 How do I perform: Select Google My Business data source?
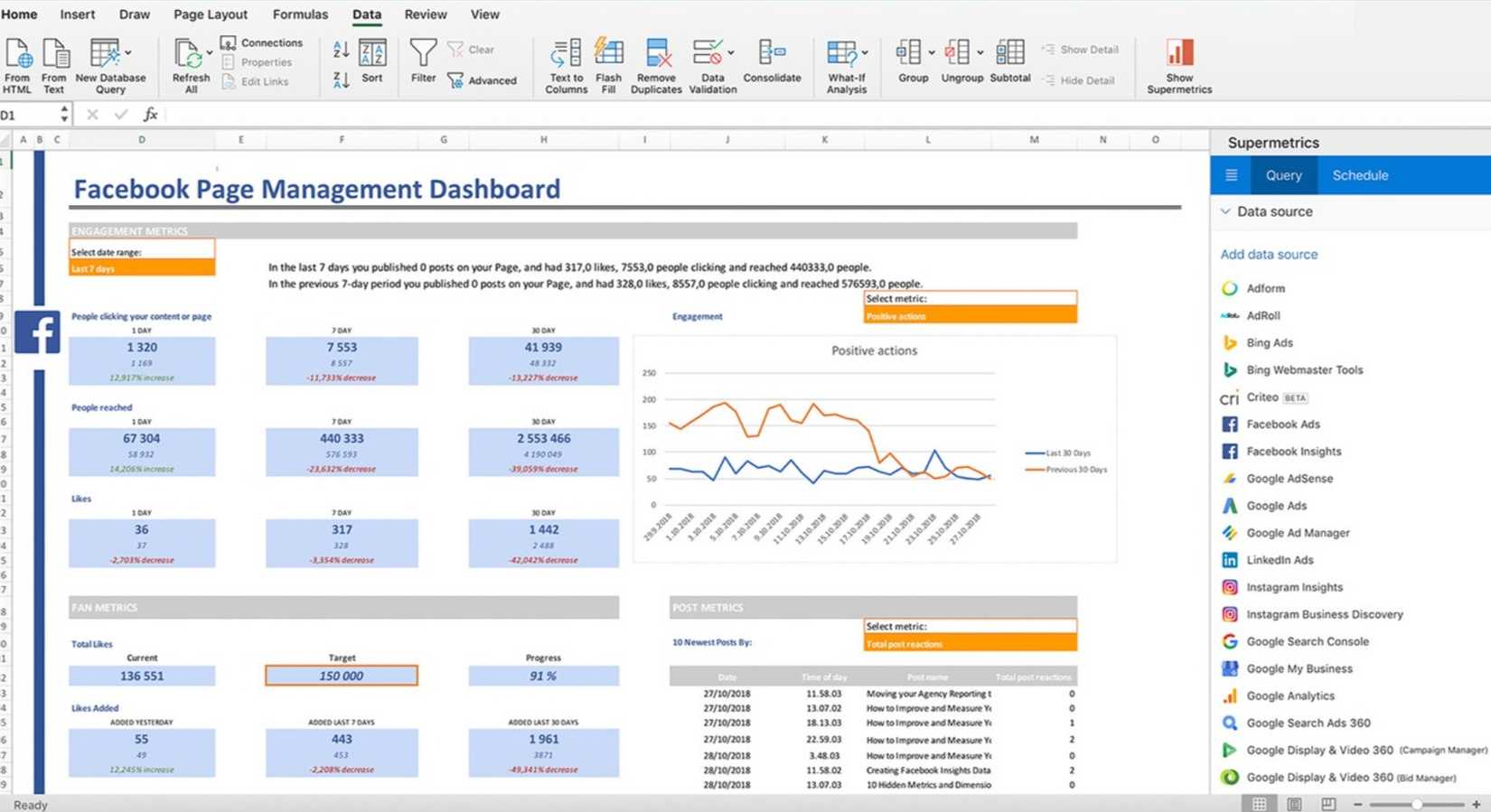click(x=1287, y=669)
